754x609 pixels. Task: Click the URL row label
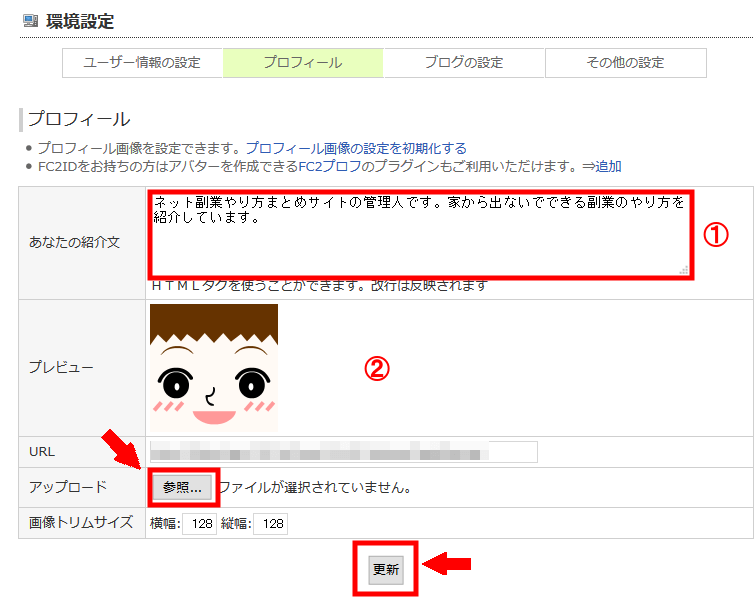[x=42, y=452]
